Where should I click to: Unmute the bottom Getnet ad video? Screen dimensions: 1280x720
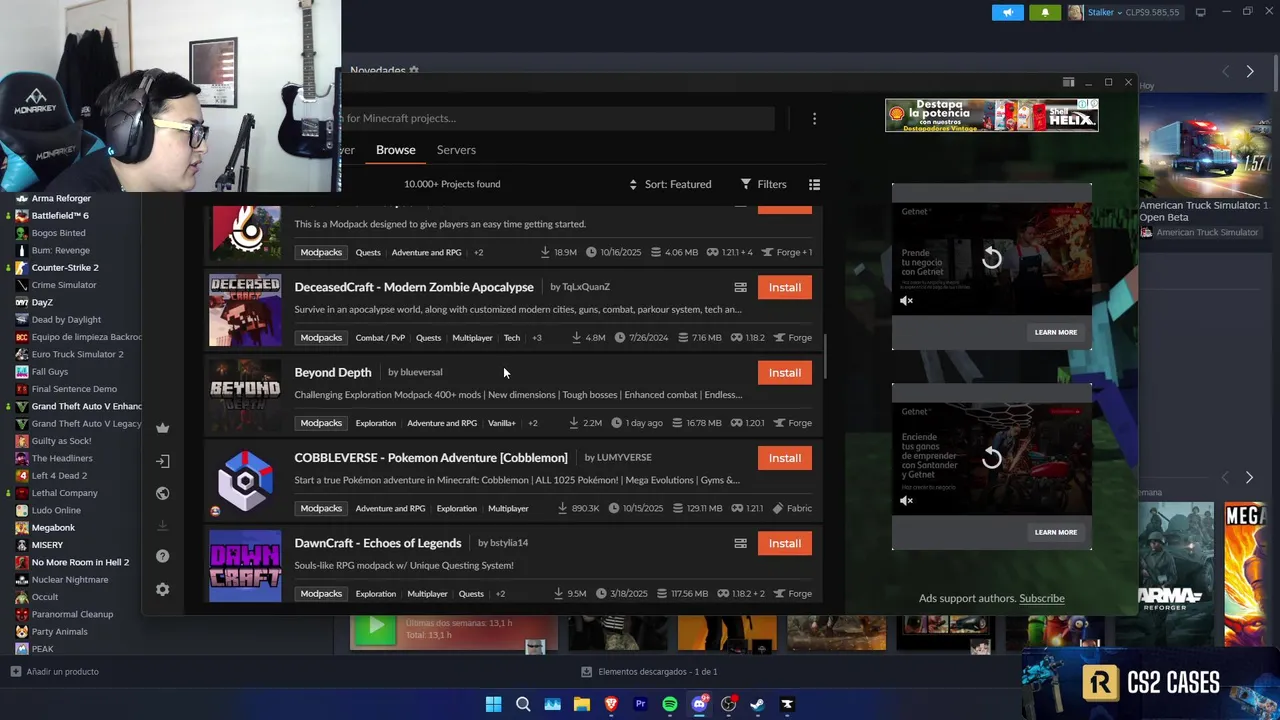coord(906,500)
